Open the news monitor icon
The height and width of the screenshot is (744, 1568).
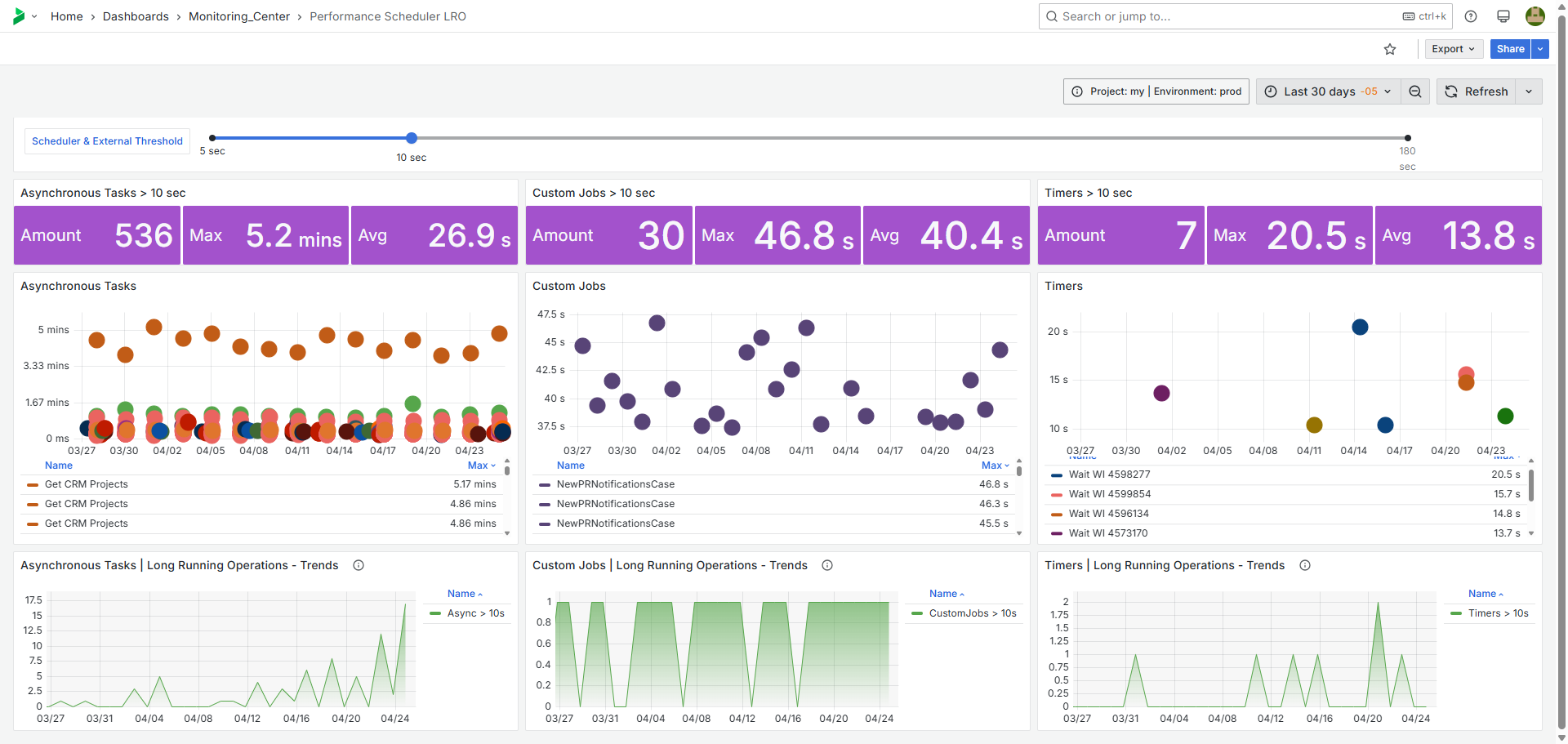1503,16
